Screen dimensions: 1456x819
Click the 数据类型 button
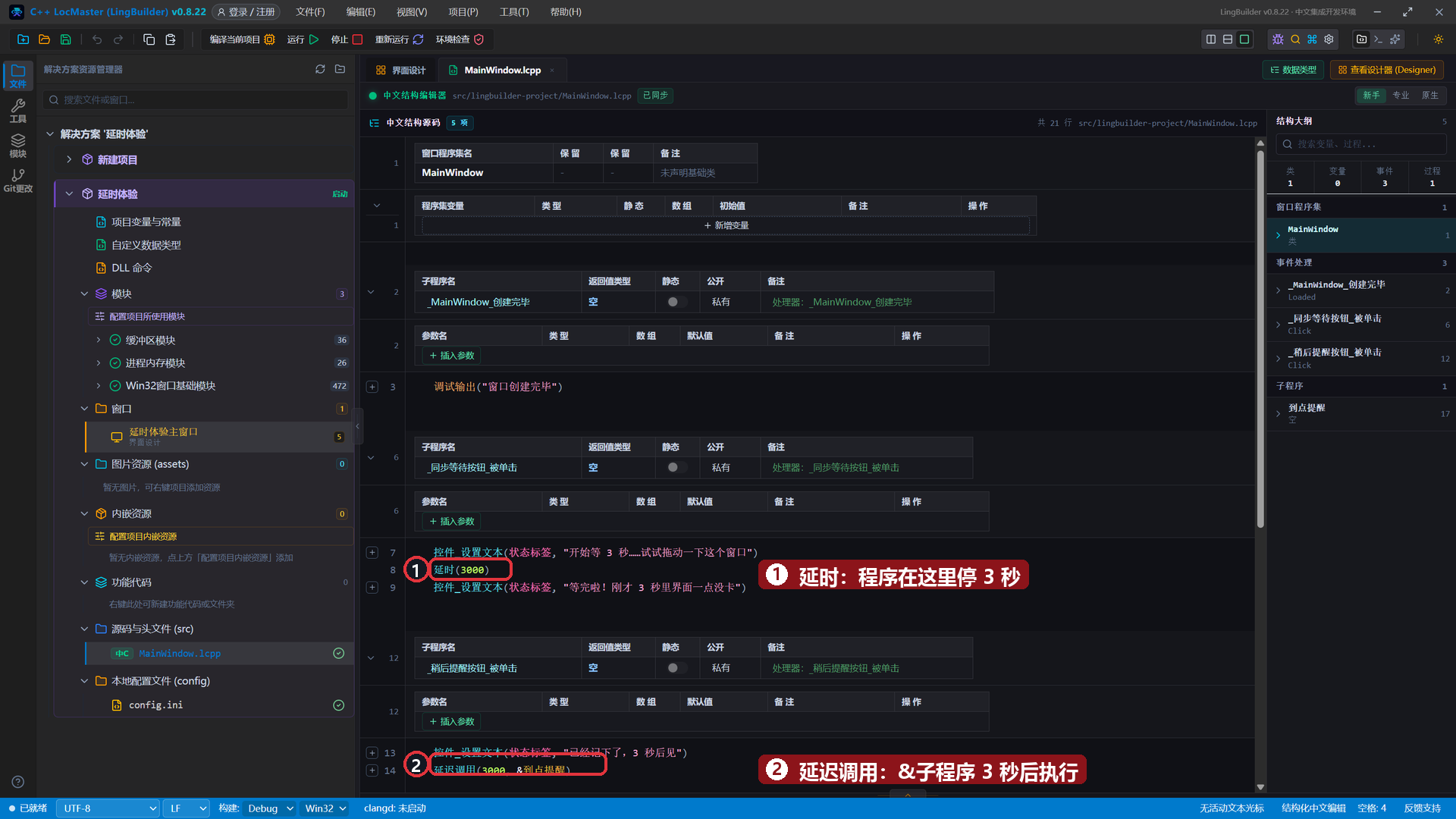point(1293,70)
